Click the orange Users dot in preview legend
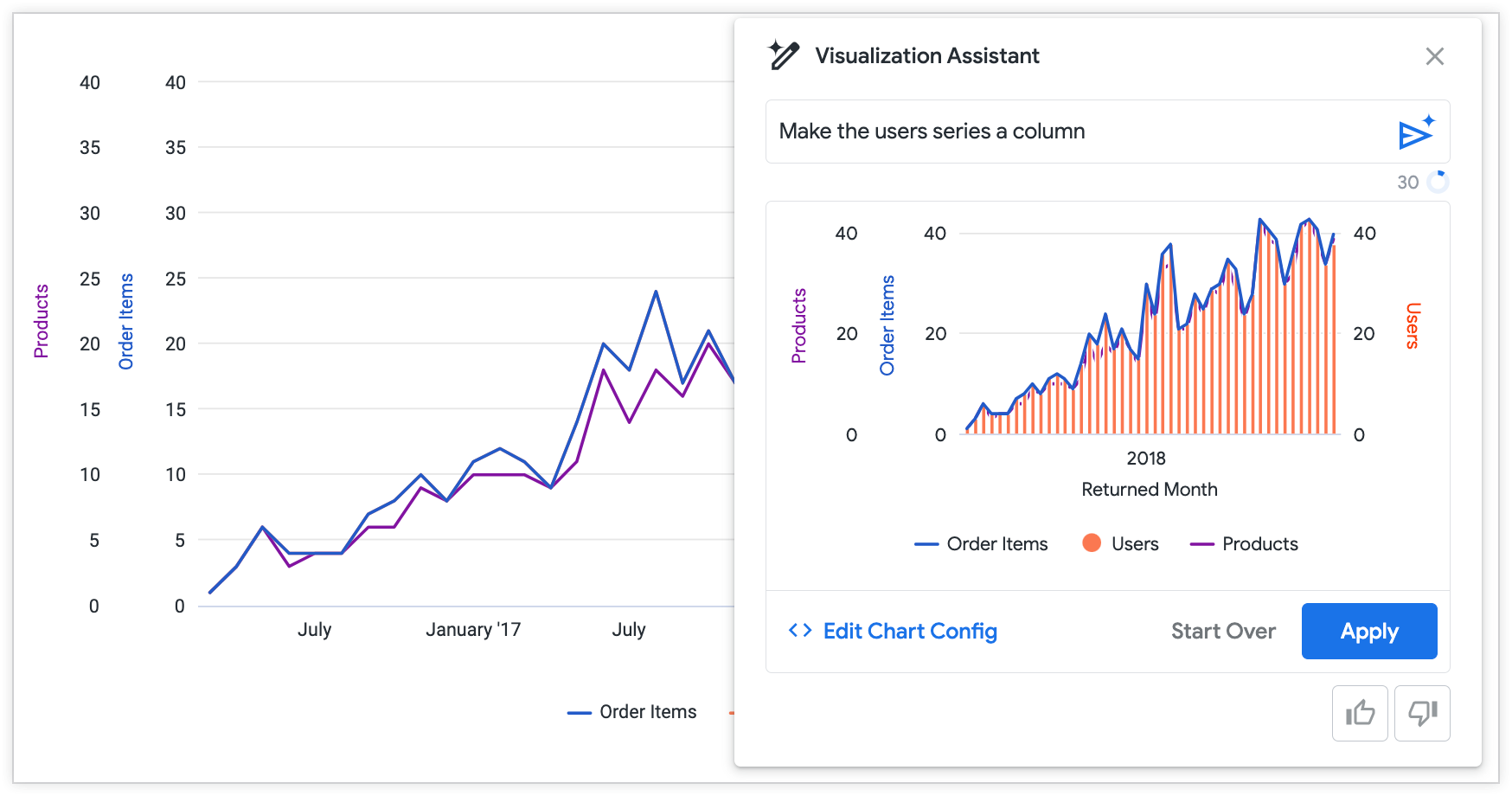 tap(1090, 542)
